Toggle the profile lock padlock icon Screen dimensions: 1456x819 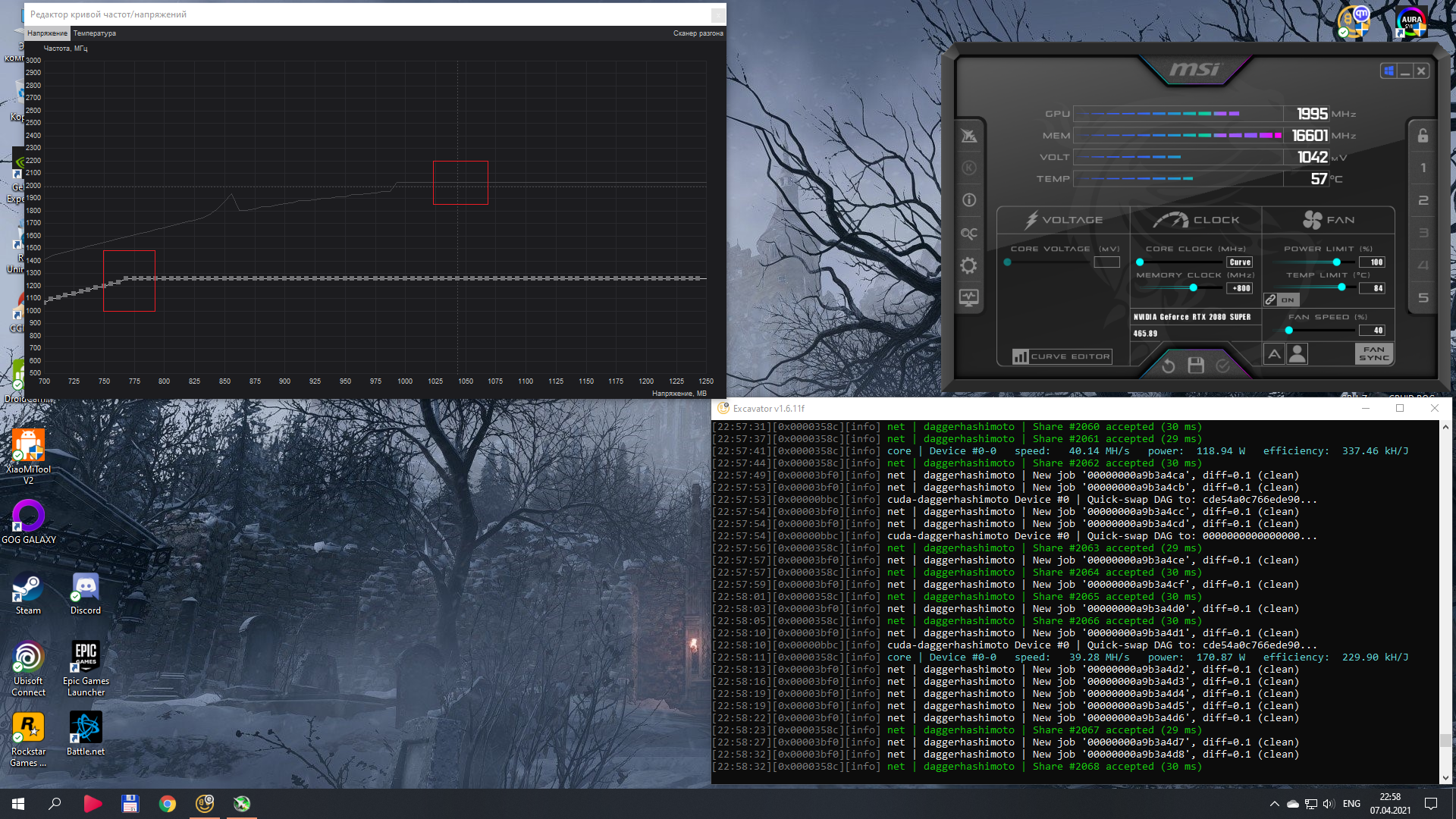[1423, 136]
